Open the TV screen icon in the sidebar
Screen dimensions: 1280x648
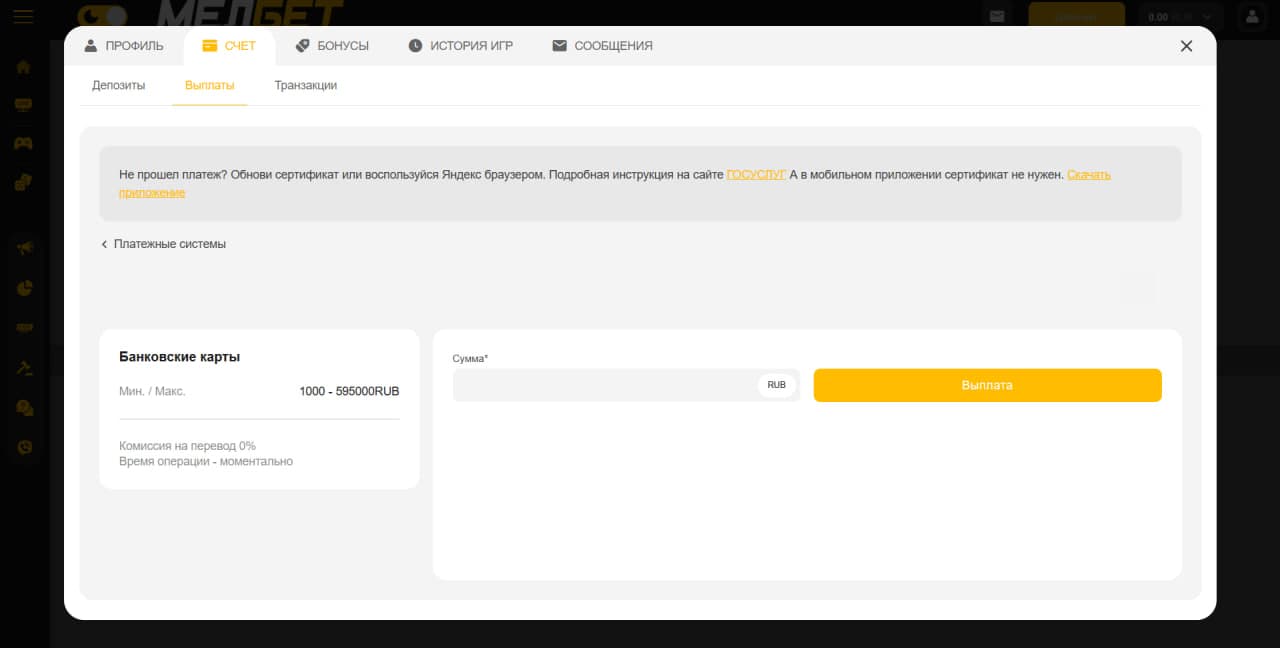coord(24,105)
